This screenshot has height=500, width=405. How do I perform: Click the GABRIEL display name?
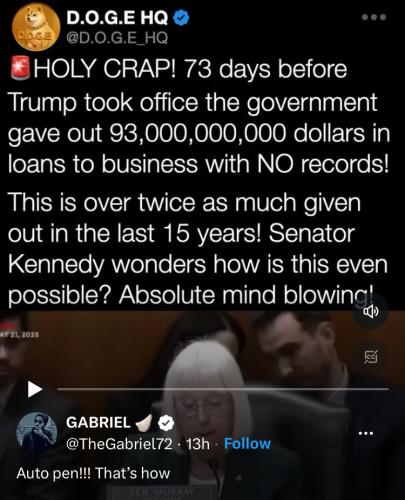click(x=98, y=423)
